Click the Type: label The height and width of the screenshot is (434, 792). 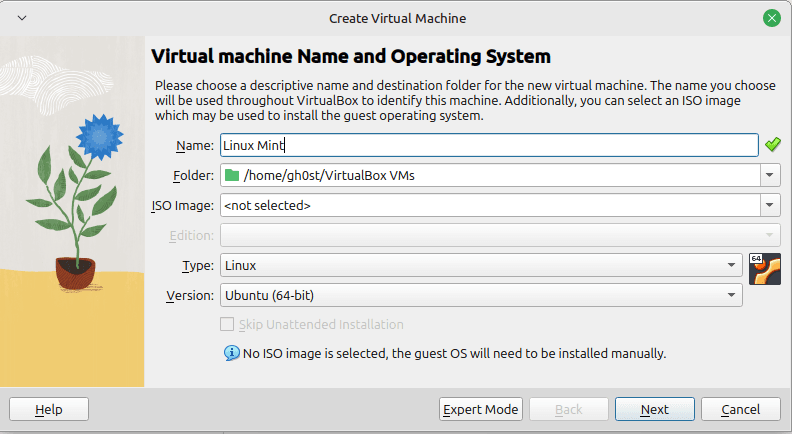198,266
